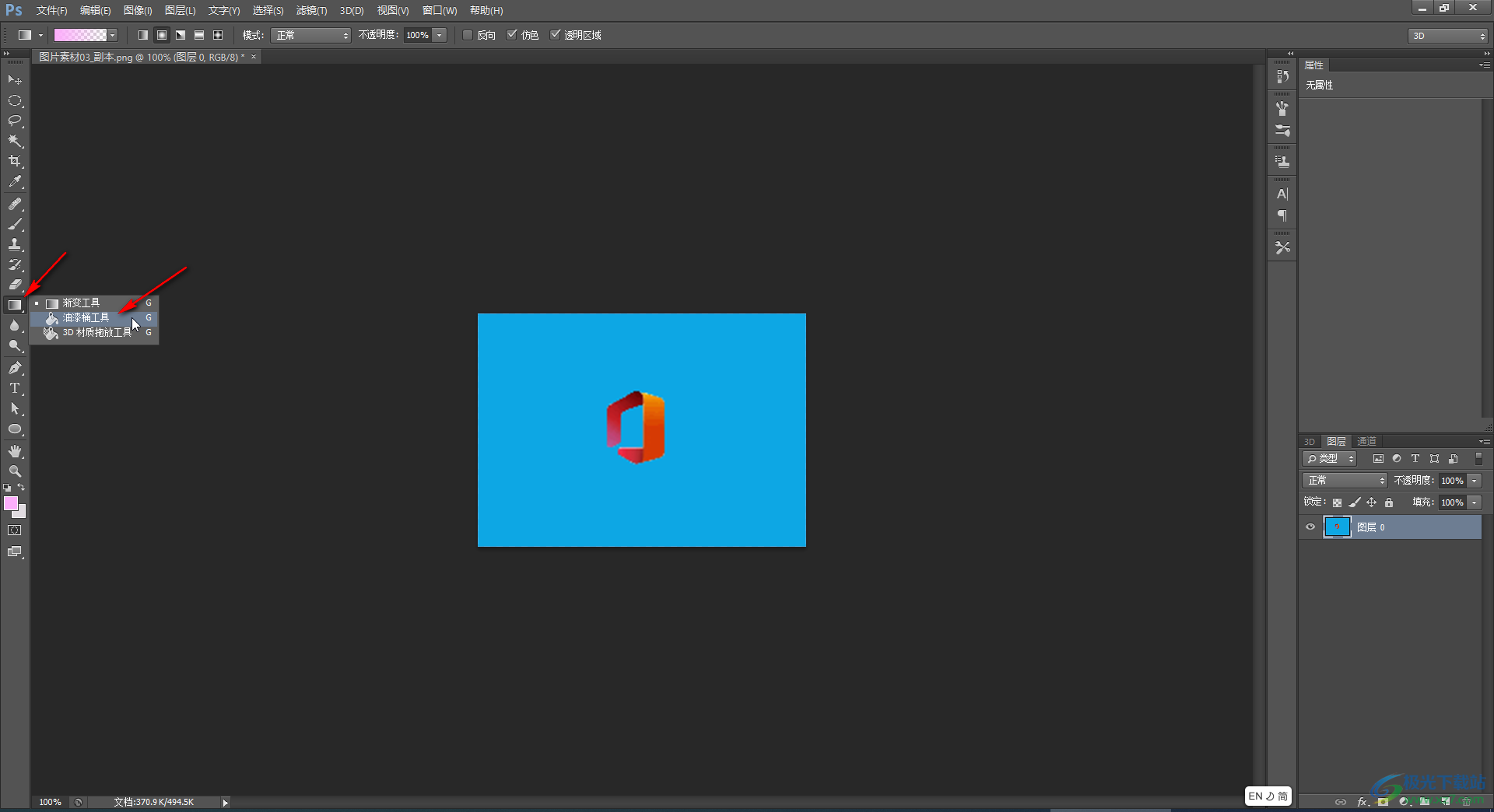The height and width of the screenshot is (812, 1494).
Task: Open the tool preset picker arrow
Action: click(41, 35)
